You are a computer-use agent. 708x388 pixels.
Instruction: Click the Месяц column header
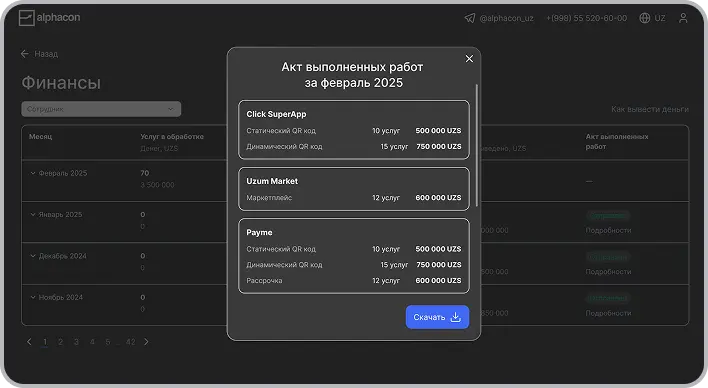(x=41, y=136)
